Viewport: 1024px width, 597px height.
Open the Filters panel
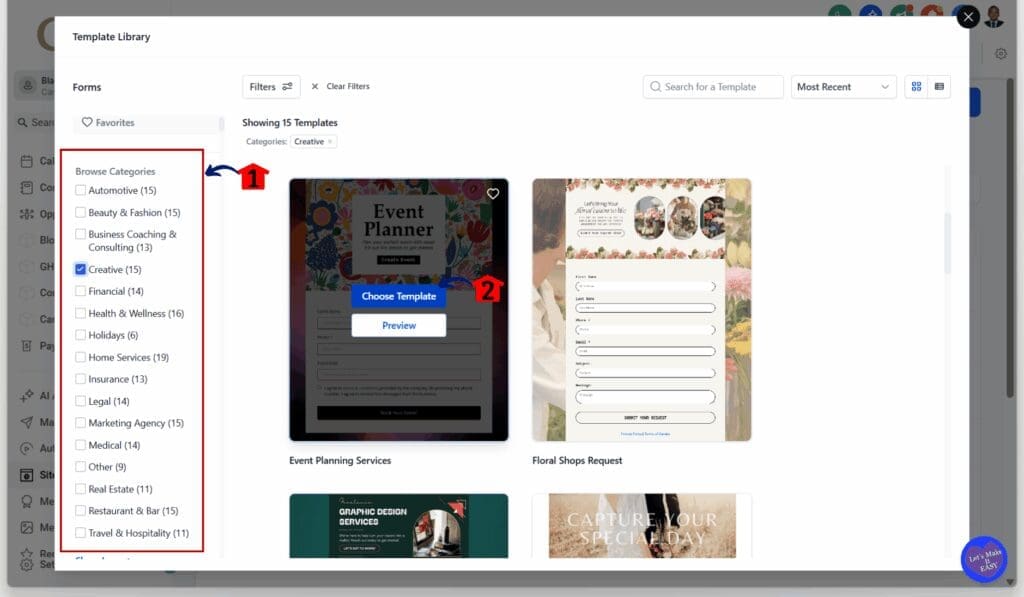270,87
